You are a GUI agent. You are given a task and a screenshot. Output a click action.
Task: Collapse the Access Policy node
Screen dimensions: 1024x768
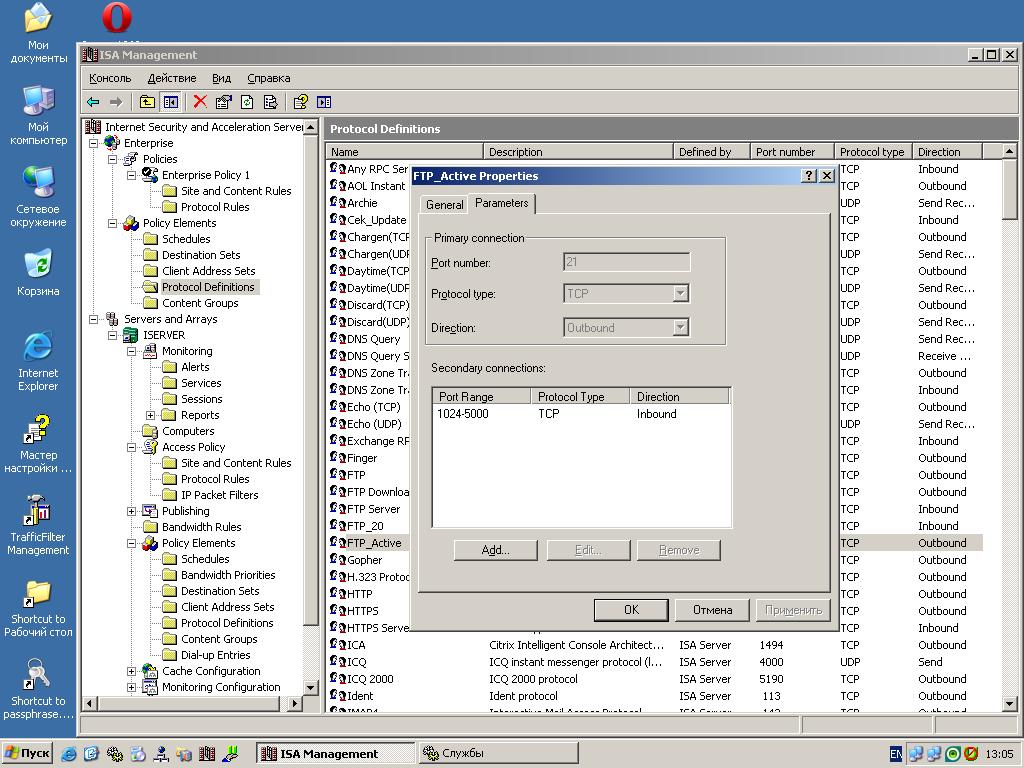pyautogui.click(x=131, y=447)
